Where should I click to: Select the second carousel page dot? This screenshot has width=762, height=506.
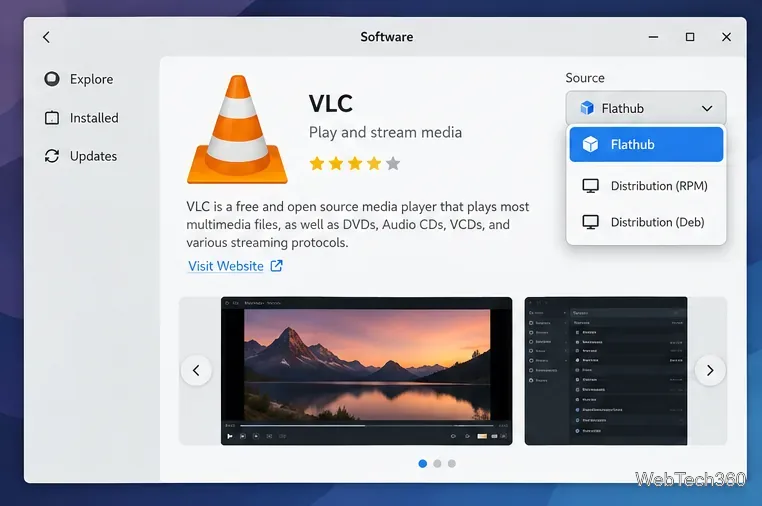click(437, 464)
